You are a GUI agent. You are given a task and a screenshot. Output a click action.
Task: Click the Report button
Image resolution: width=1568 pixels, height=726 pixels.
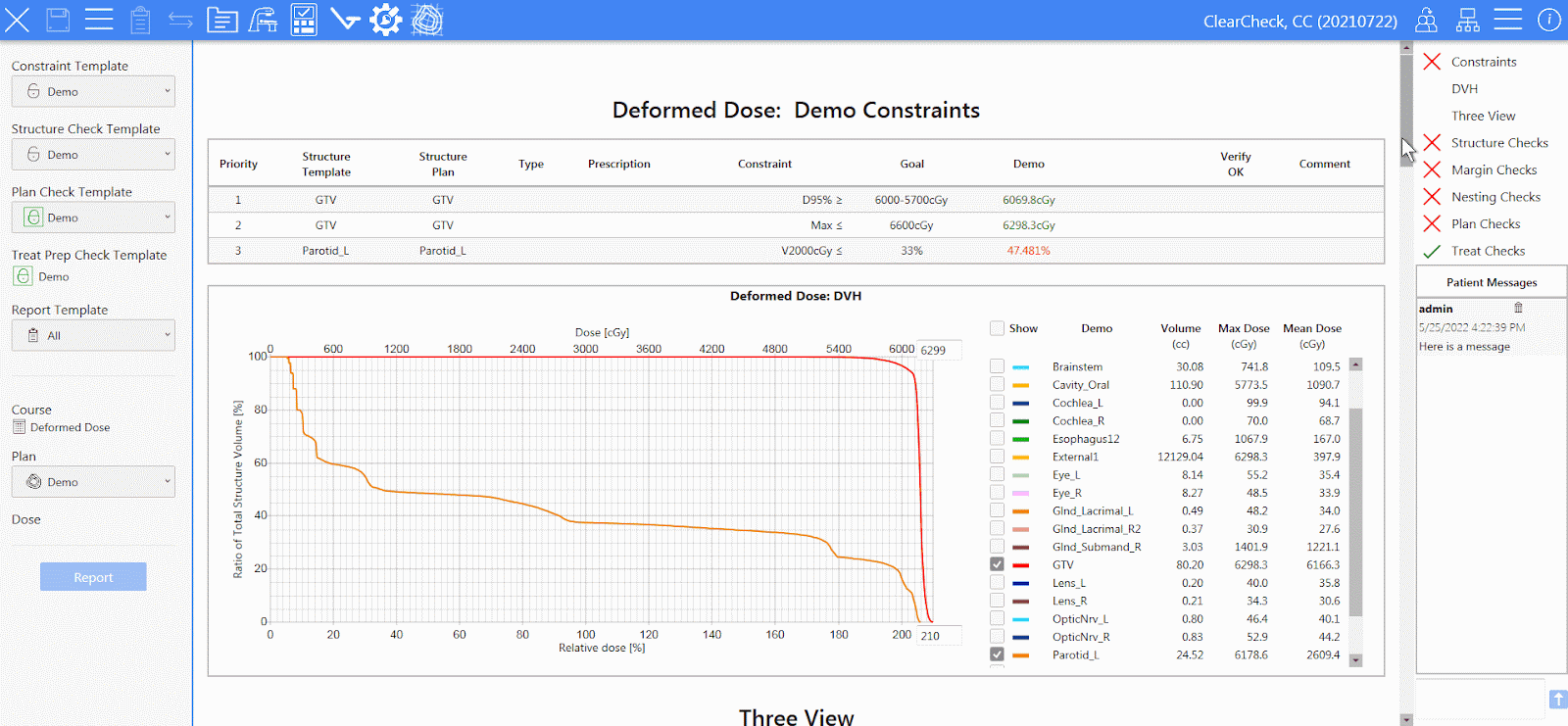pyautogui.click(x=93, y=577)
